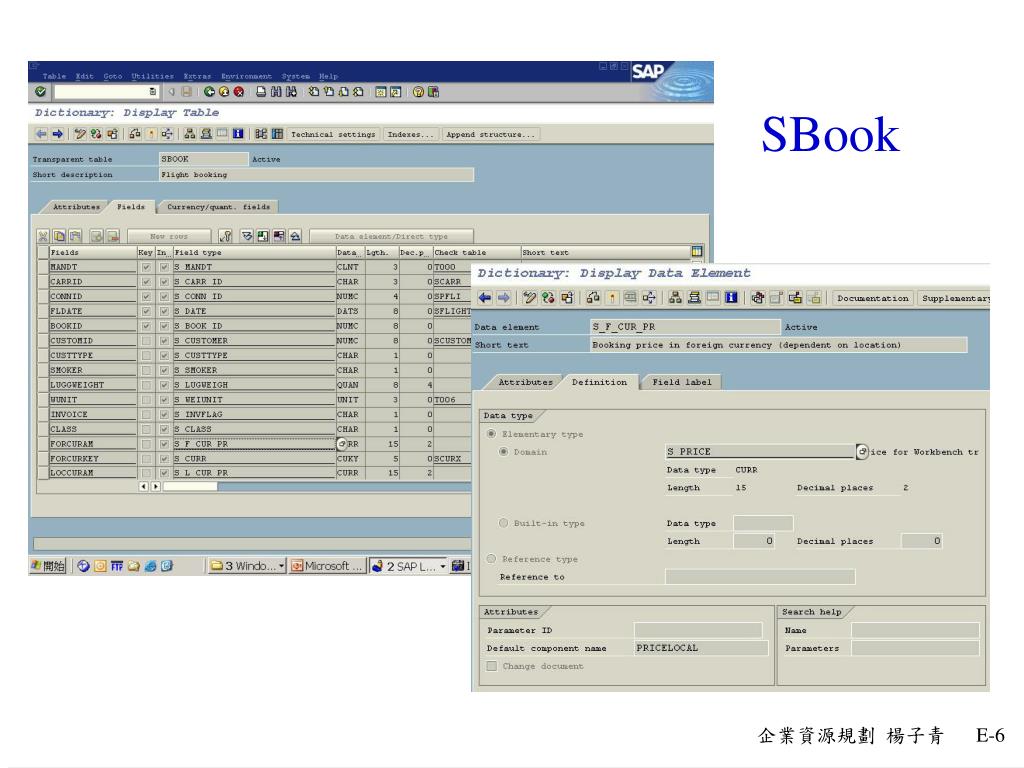Screen dimensions: 1024x768
Task: Click the Copy icon above the Fields grid
Action: (59, 236)
